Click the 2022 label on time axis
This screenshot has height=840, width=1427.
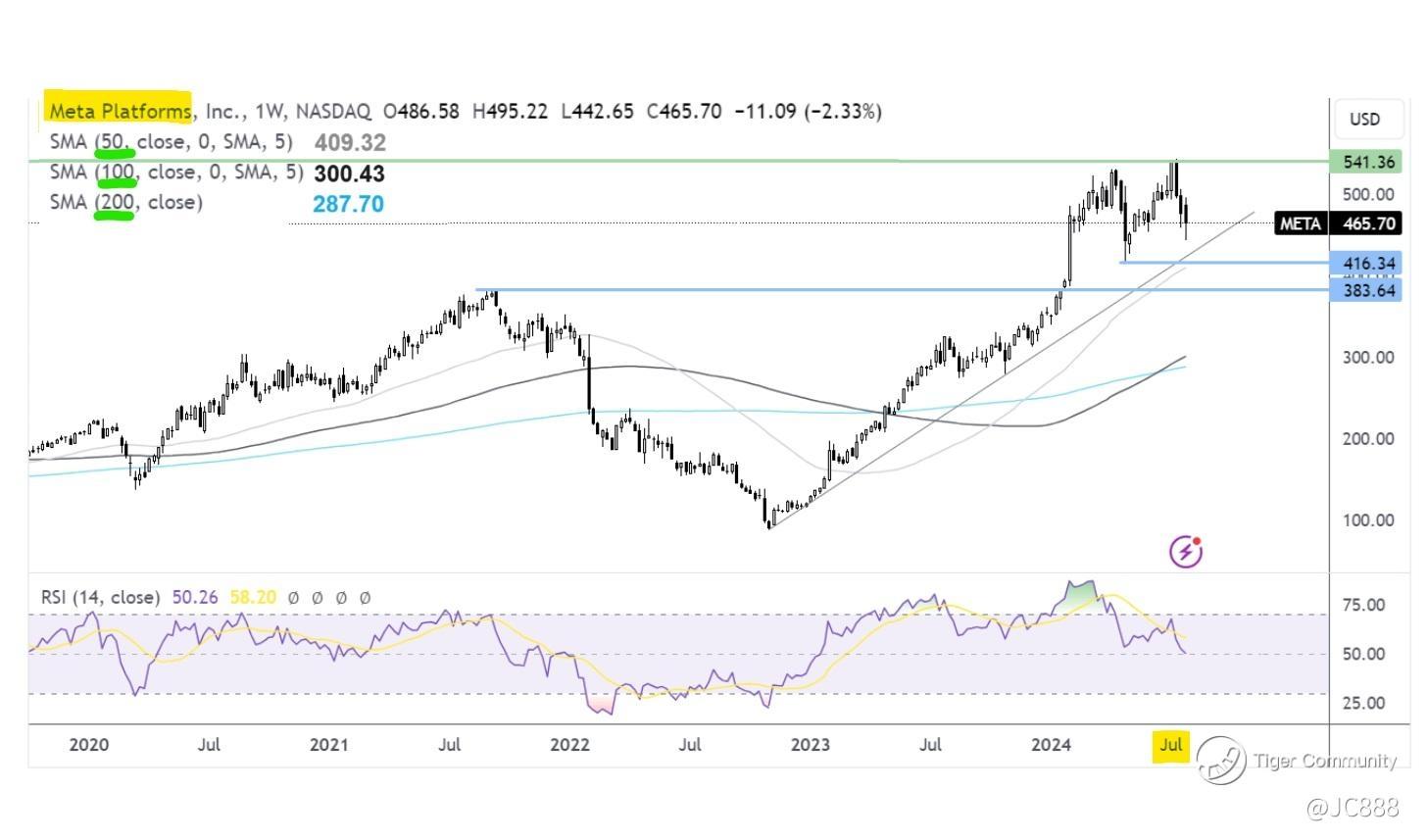569,744
